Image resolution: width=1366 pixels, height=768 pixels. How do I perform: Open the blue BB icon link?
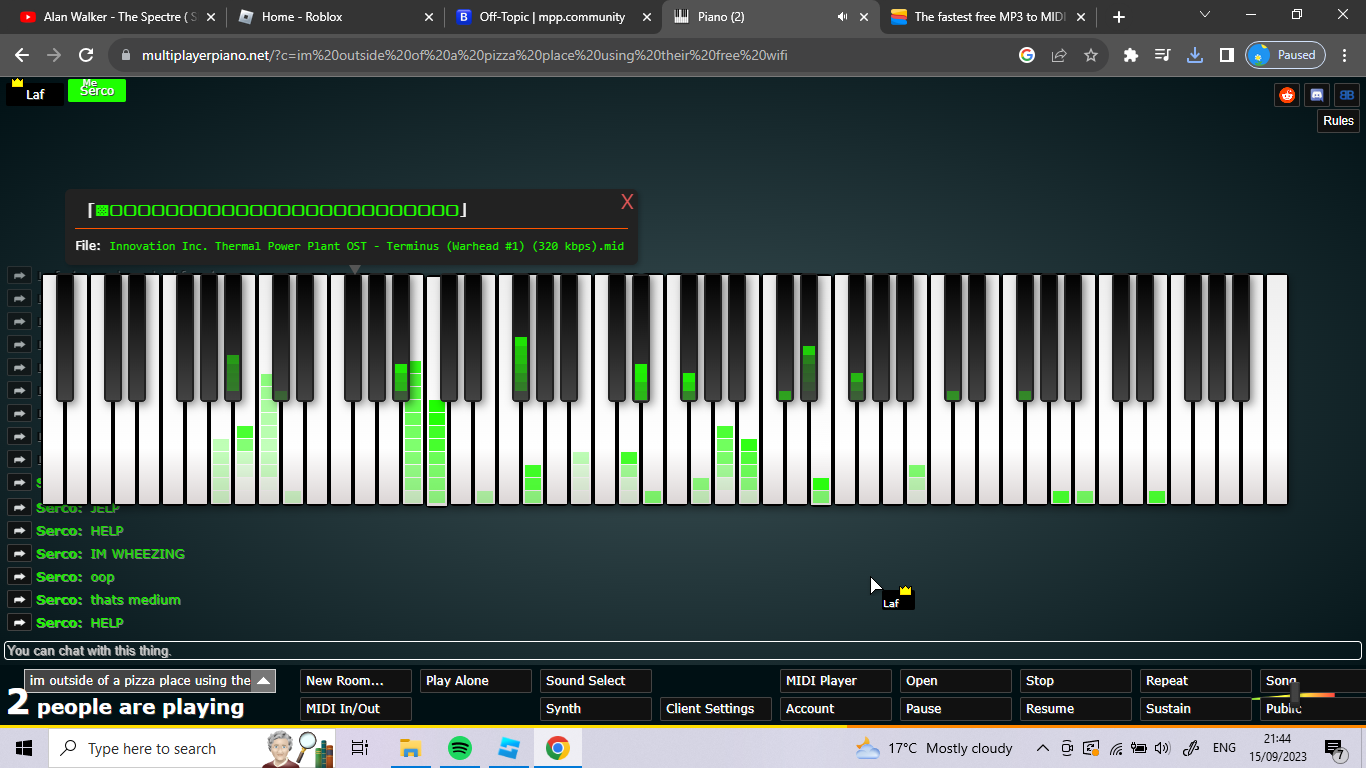click(1347, 95)
